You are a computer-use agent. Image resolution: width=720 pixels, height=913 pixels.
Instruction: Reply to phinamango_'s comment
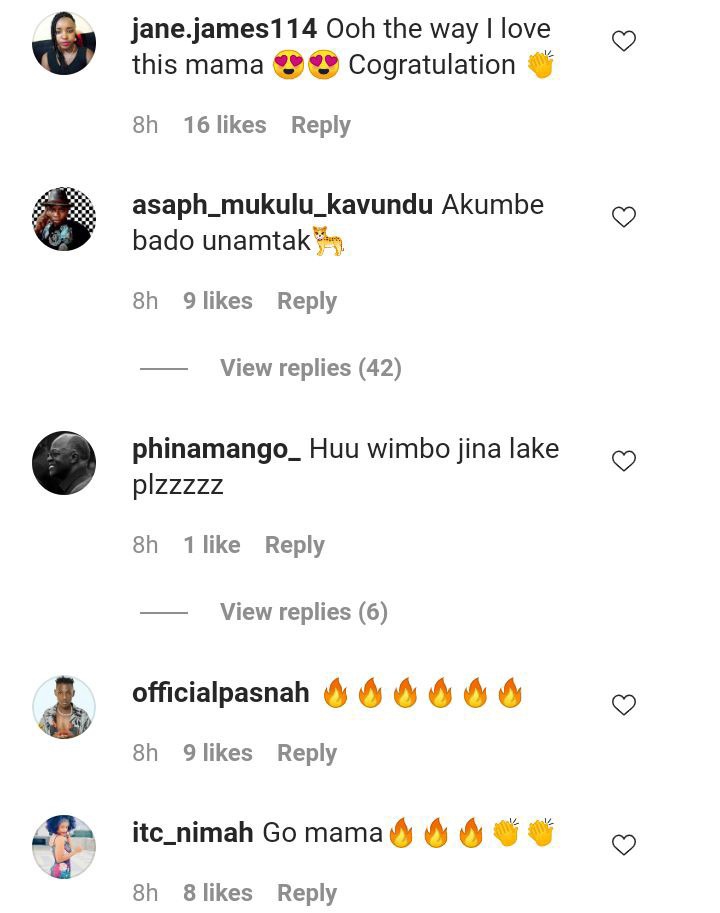pyautogui.click(x=295, y=545)
